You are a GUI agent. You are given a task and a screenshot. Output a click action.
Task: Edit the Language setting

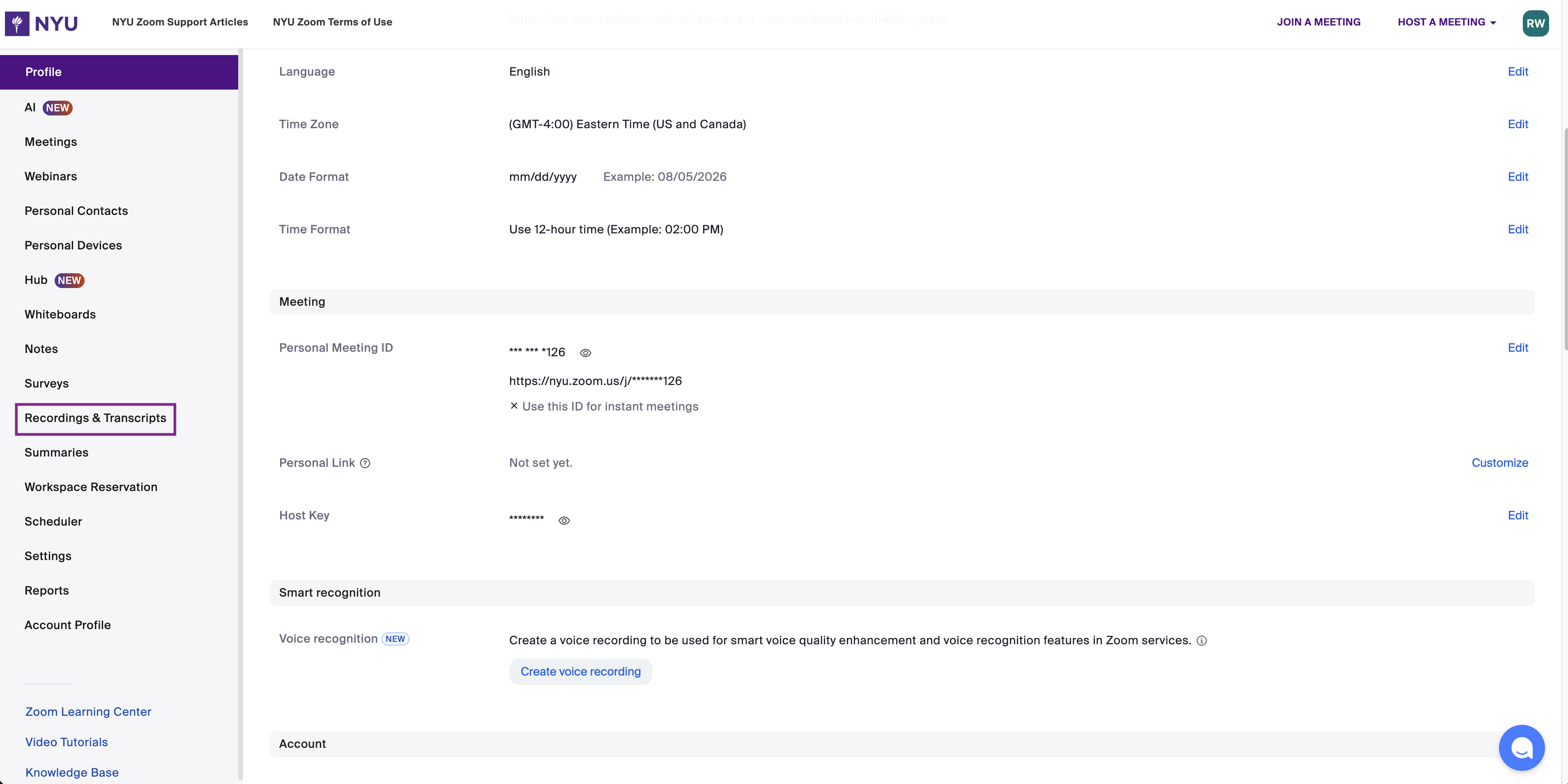(x=1517, y=72)
